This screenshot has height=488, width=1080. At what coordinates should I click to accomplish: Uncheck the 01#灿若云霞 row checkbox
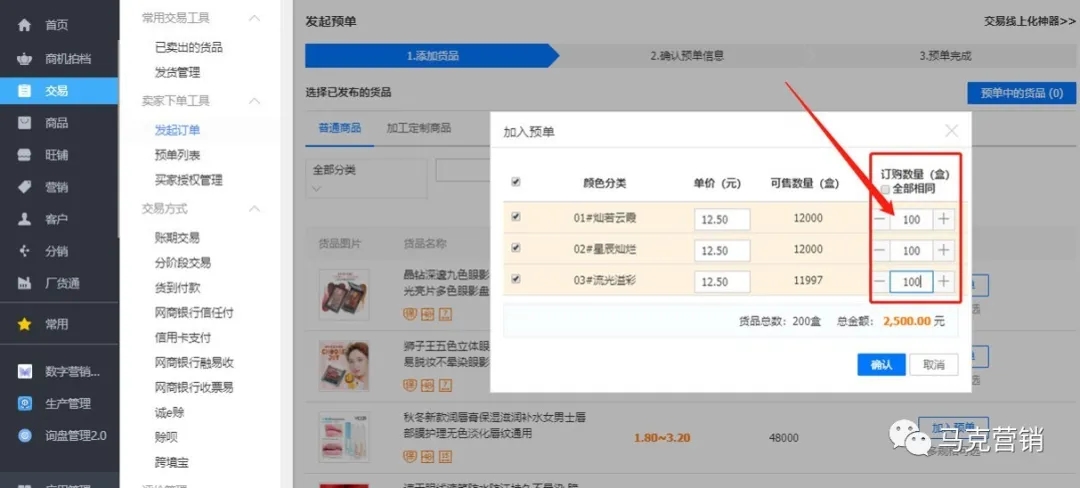tap(516, 217)
